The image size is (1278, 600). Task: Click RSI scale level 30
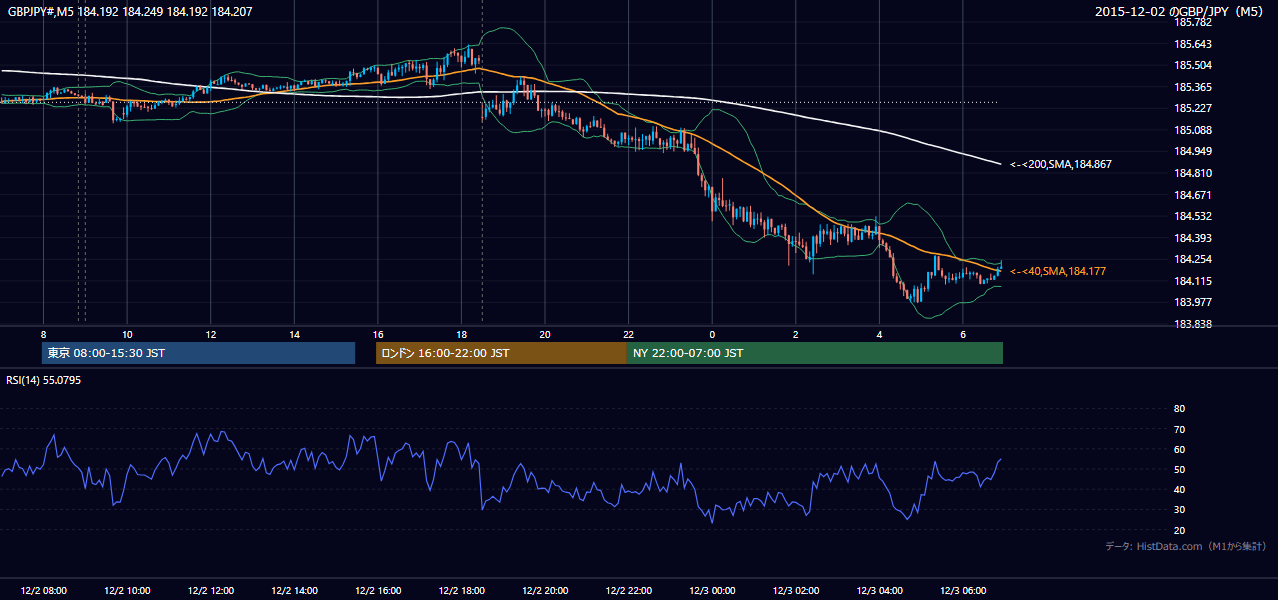(x=1179, y=510)
